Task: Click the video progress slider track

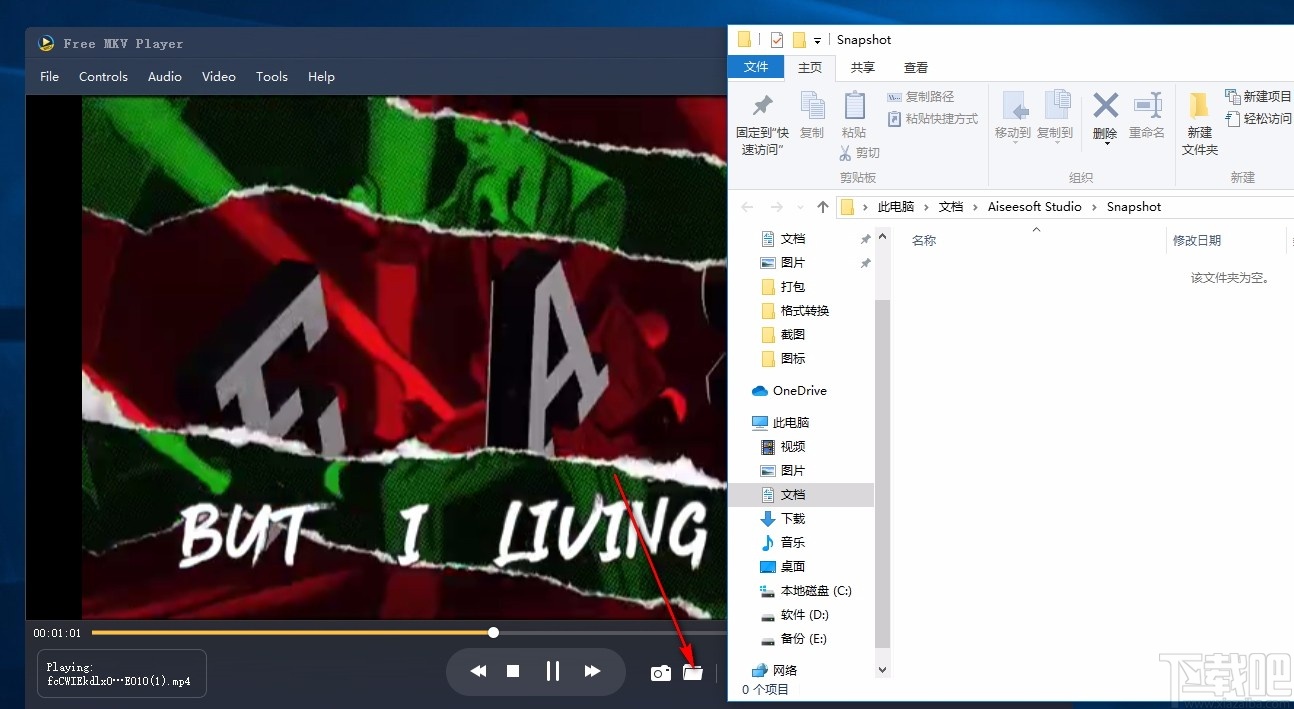Action: 300,632
